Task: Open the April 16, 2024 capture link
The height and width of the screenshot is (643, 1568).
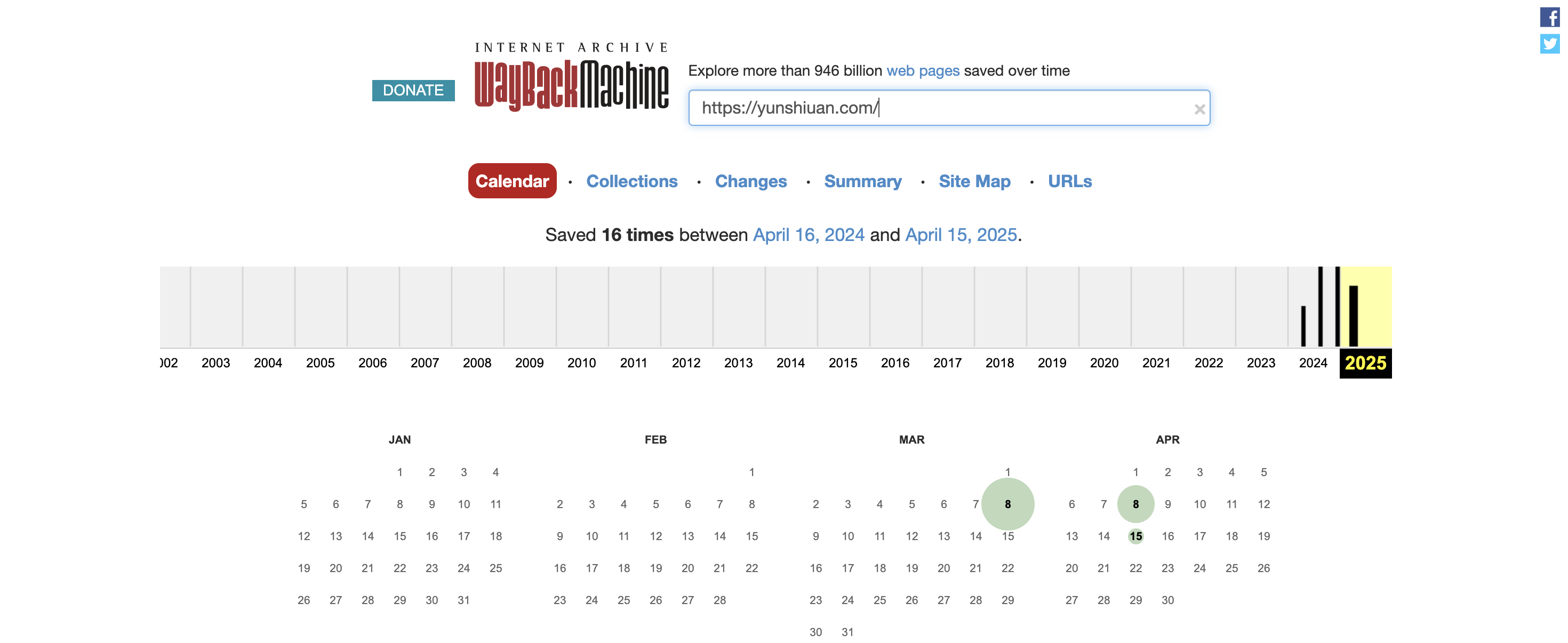Action: (808, 235)
